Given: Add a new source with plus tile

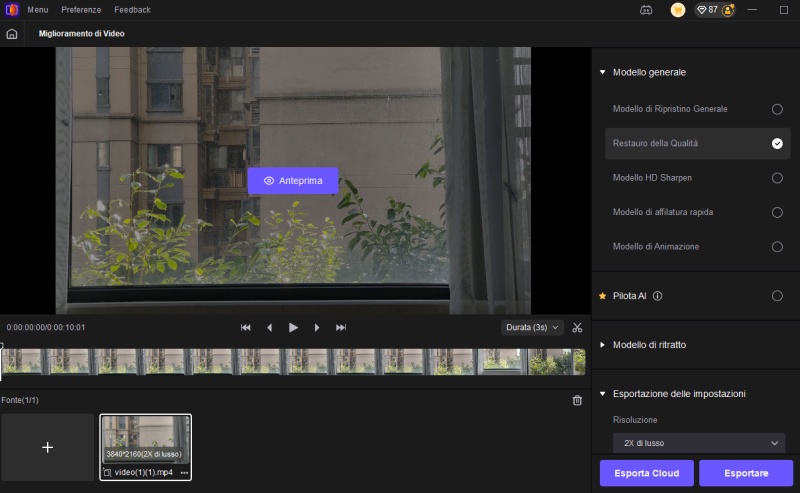Looking at the screenshot, I should 47,447.
